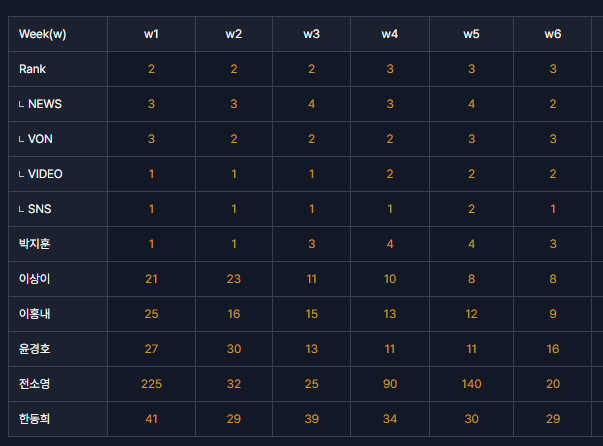
Task: Open the 이상이 row name
Action: click(35, 279)
